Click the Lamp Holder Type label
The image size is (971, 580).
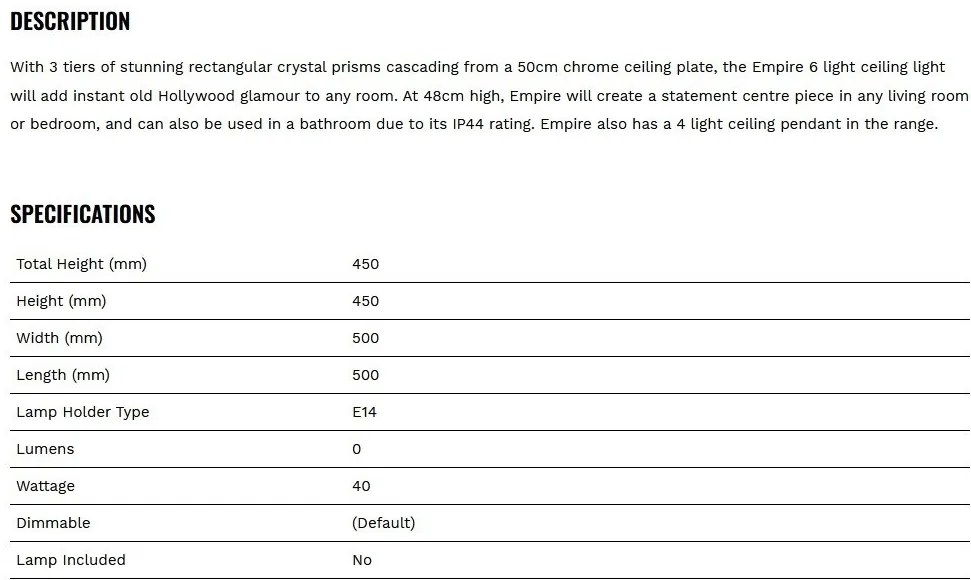(82, 412)
